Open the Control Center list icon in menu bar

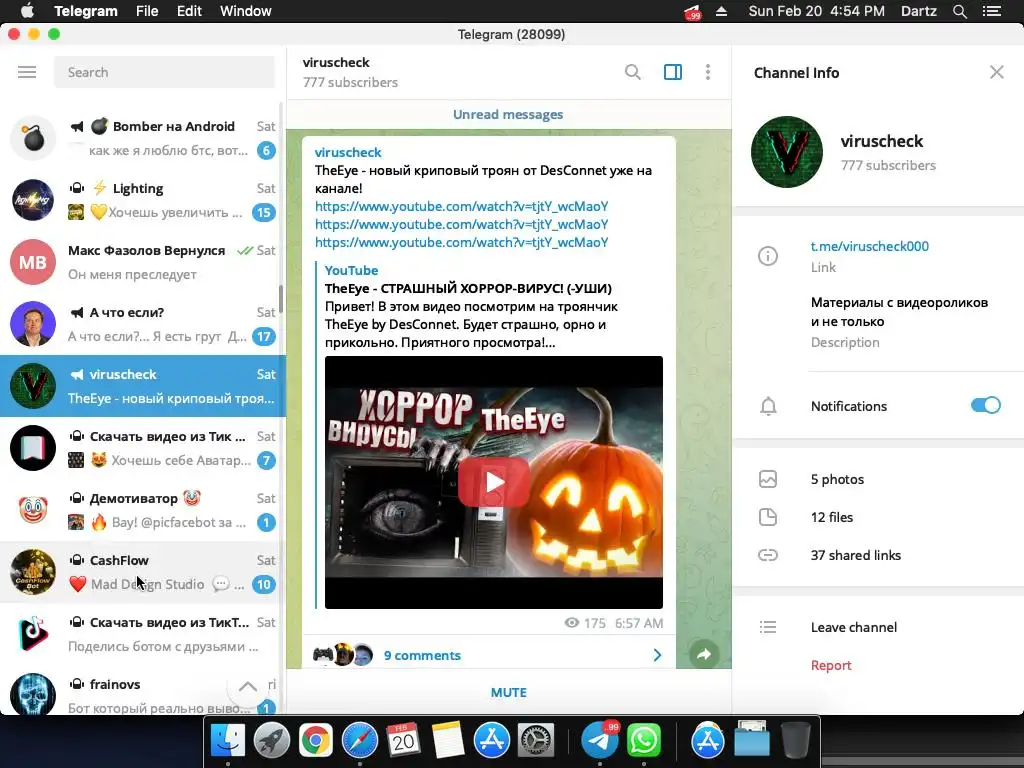(x=991, y=11)
